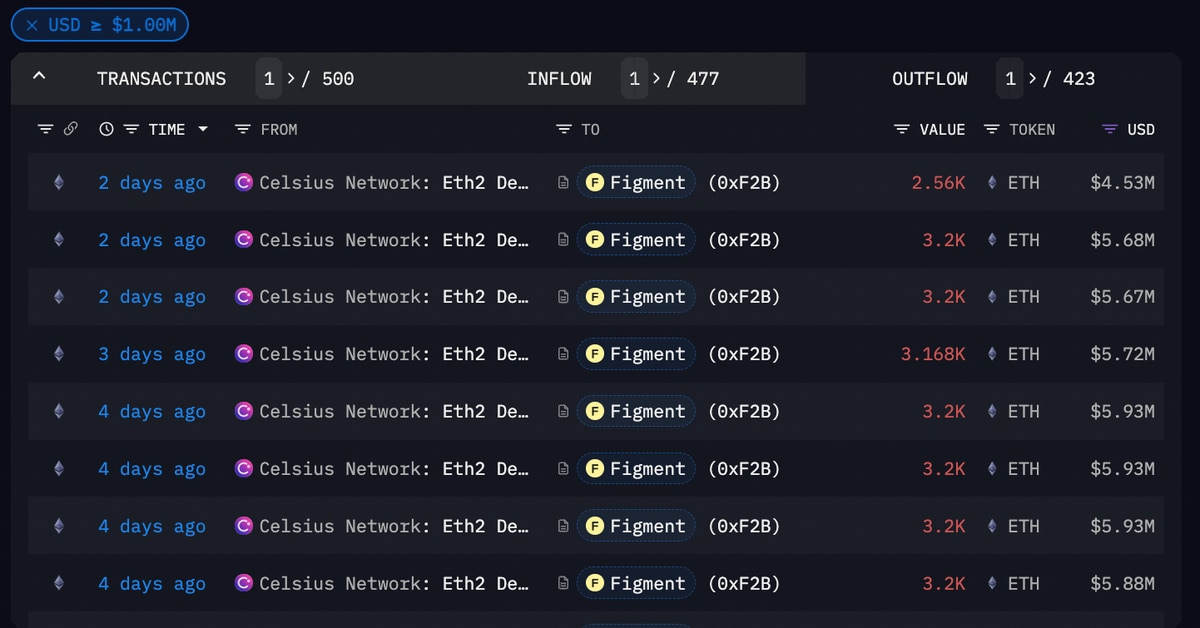Open the FROM column filter

point(242,129)
